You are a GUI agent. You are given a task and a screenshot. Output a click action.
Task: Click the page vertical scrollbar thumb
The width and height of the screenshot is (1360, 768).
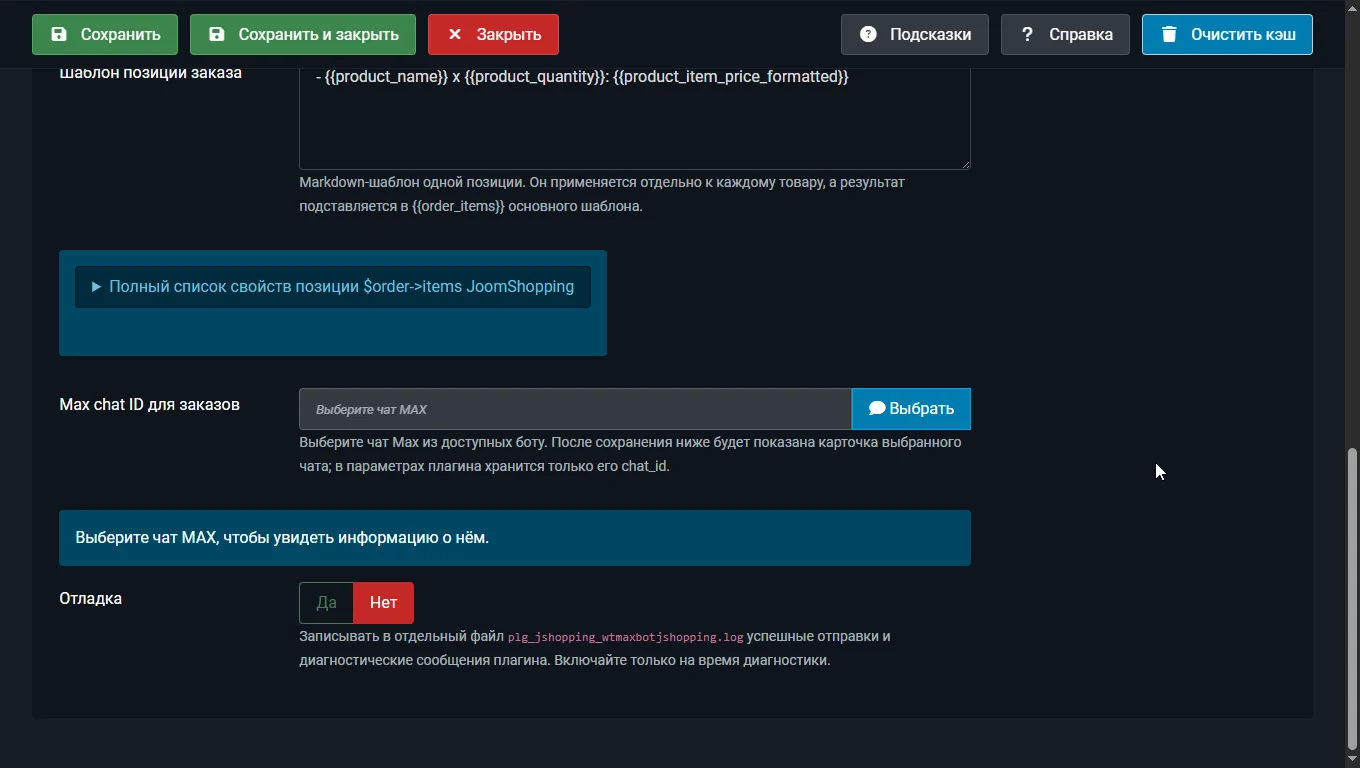pyautogui.click(x=1353, y=598)
